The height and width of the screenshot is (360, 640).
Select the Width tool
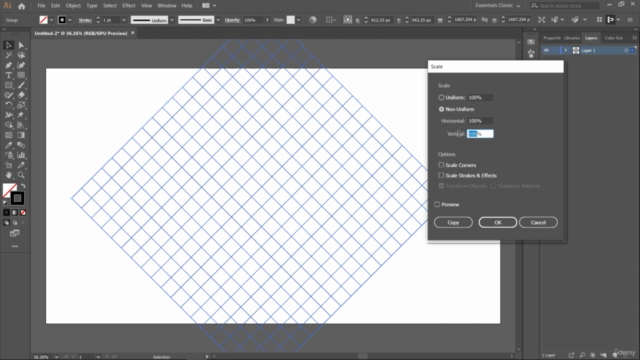[x=9, y=115]
